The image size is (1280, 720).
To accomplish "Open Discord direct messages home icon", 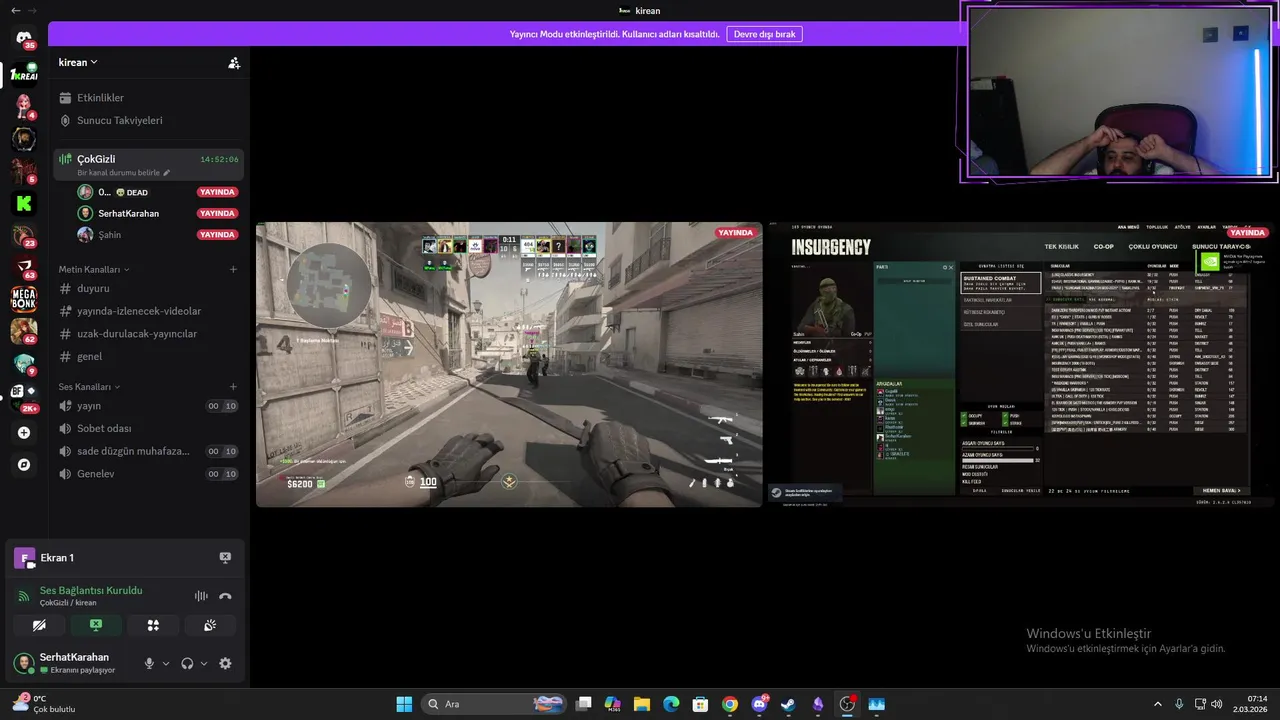I will tap(24, 38).
